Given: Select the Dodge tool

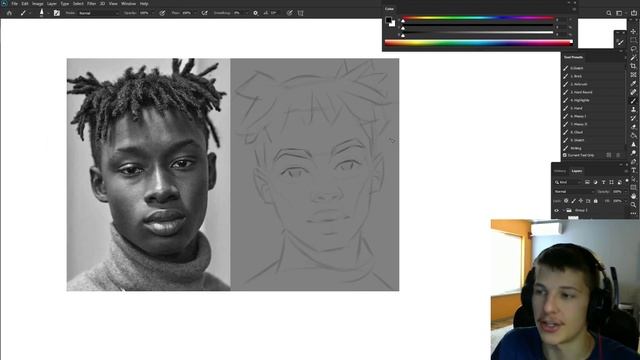Looking at the screenshot, I should (x=633, y=153).
